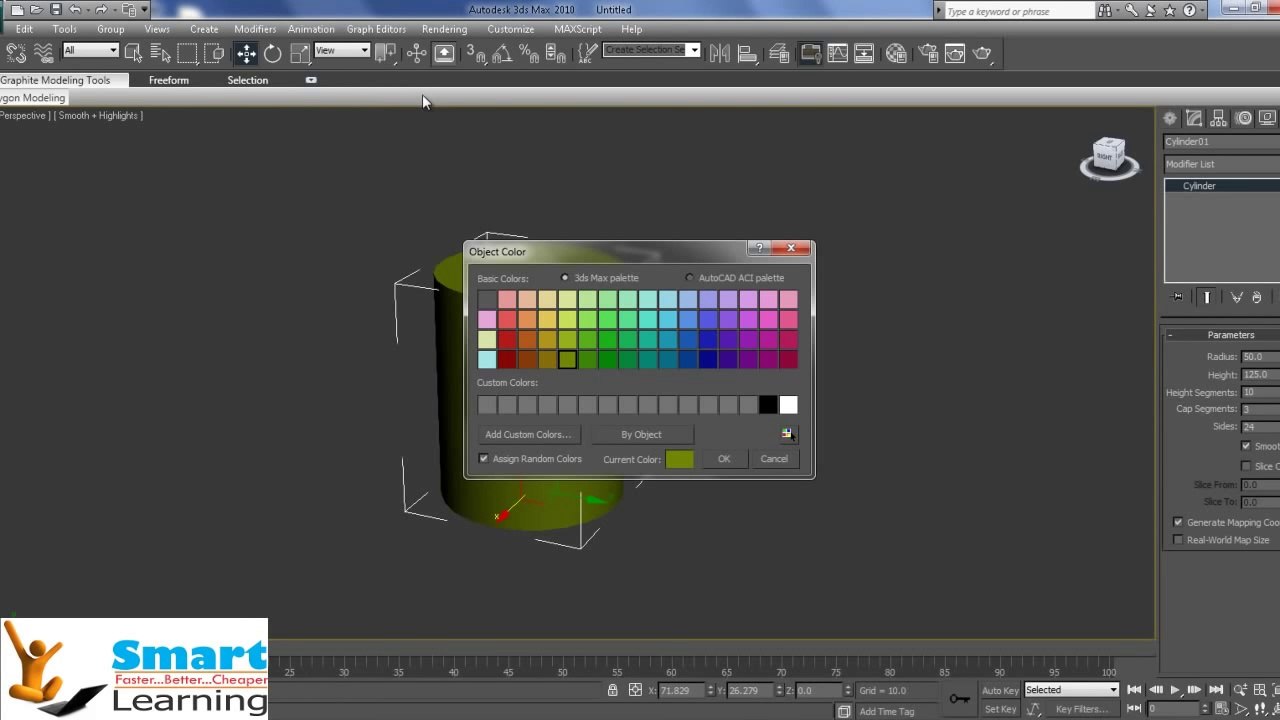
Task: Open the selection filter All dropdown
Action: pyautogui.click(x=91, y=50)
